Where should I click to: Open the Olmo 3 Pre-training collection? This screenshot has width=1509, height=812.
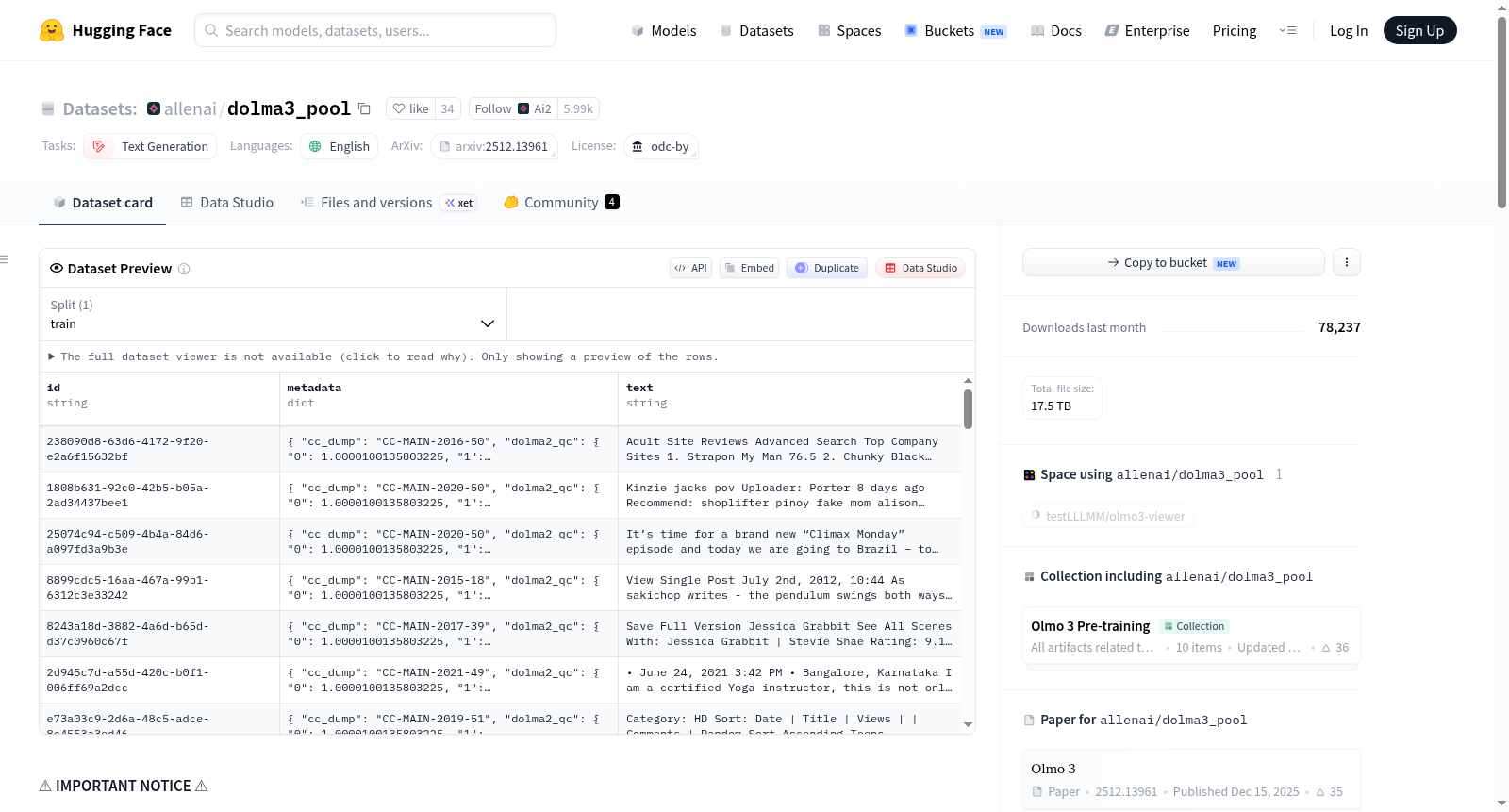tap(1191, 637)
